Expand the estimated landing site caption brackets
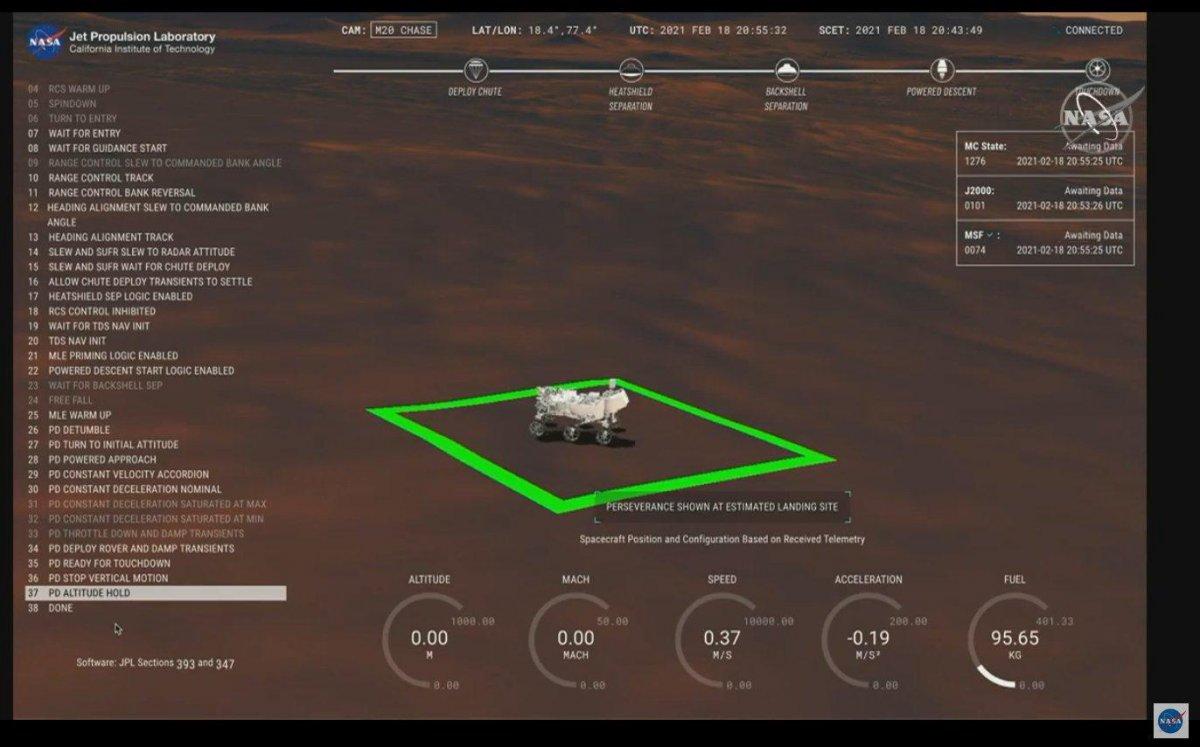This screenshot has width=1200, height=747. click(x=722, y=507)
